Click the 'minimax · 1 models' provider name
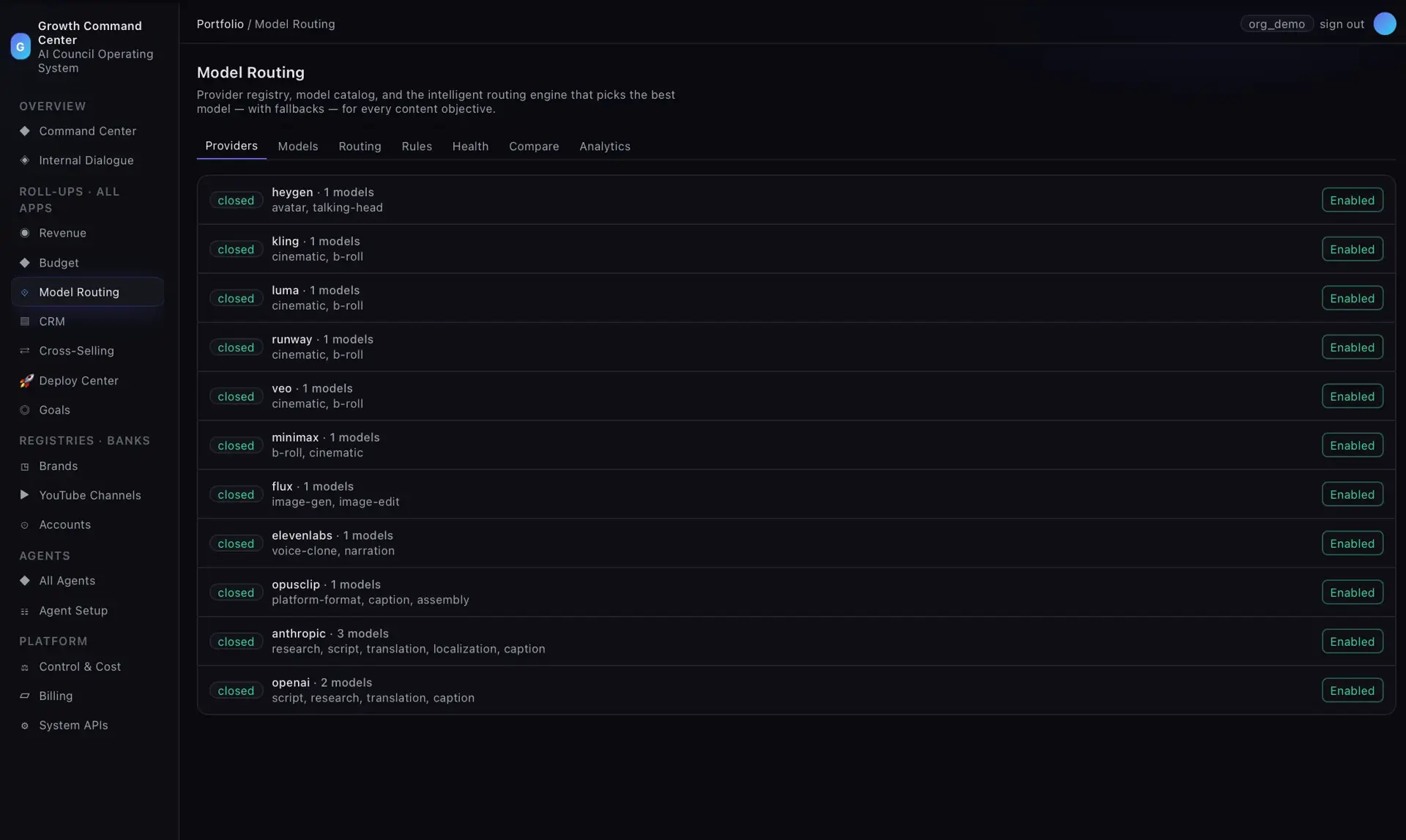 (326, 437)
